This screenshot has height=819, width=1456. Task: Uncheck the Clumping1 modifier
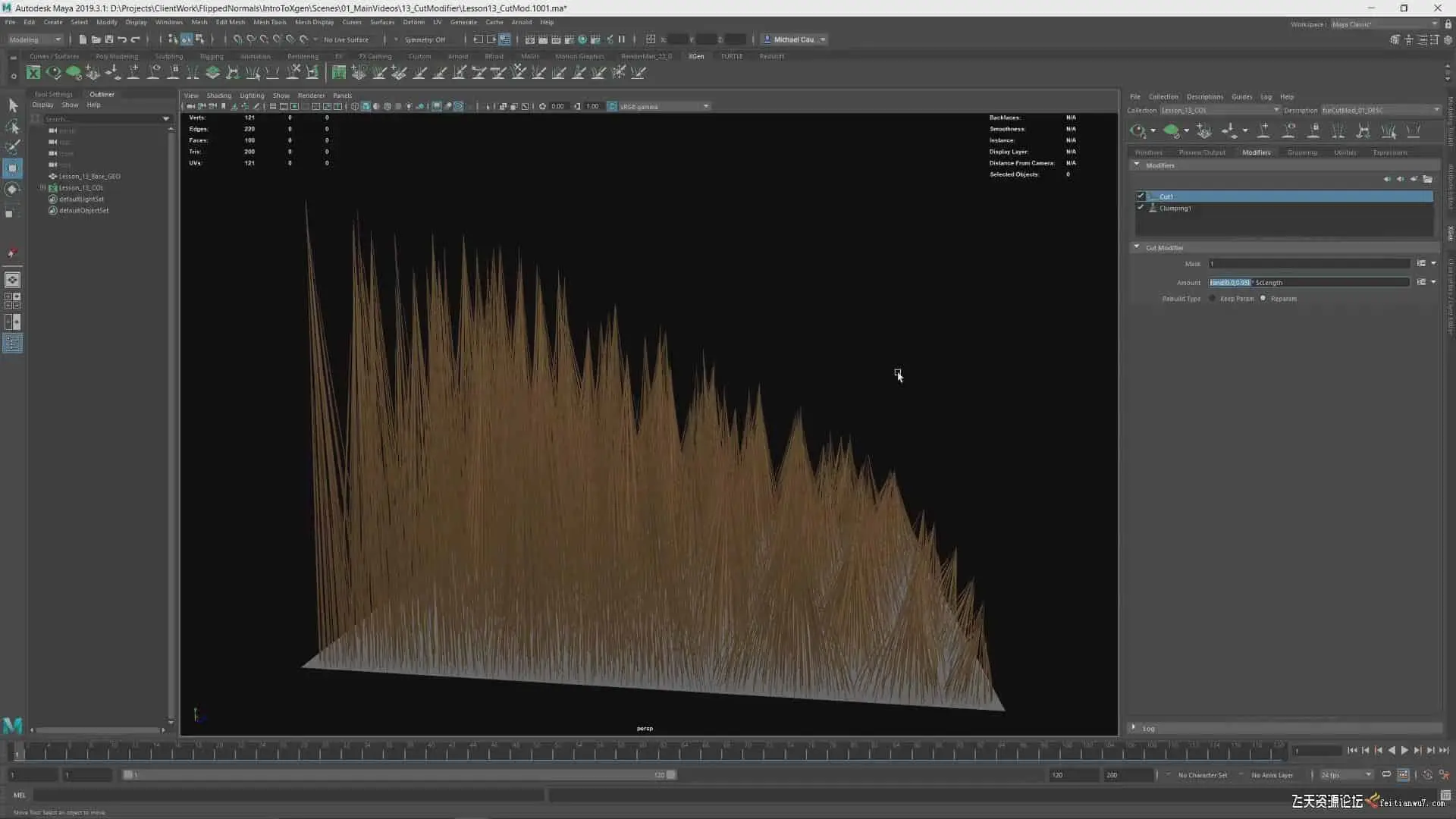click(1141, 208)
